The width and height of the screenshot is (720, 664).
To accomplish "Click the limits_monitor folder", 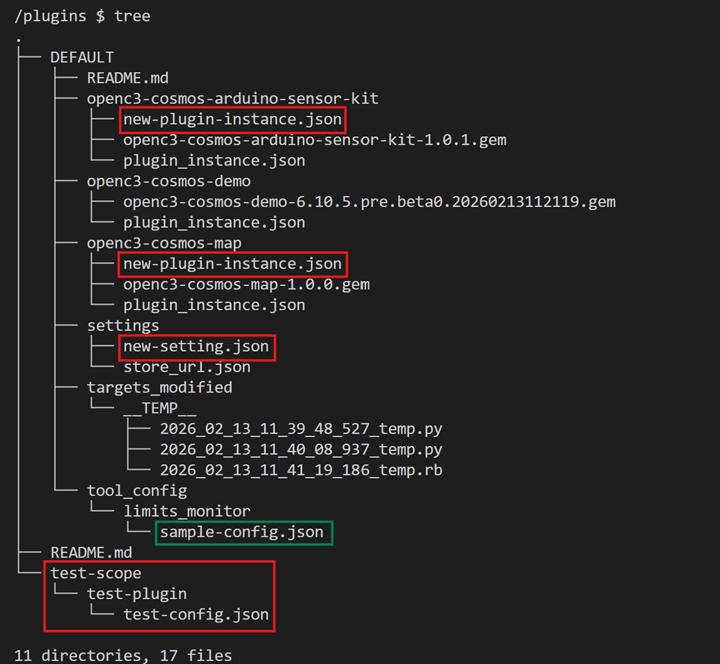I will (187, 512).
